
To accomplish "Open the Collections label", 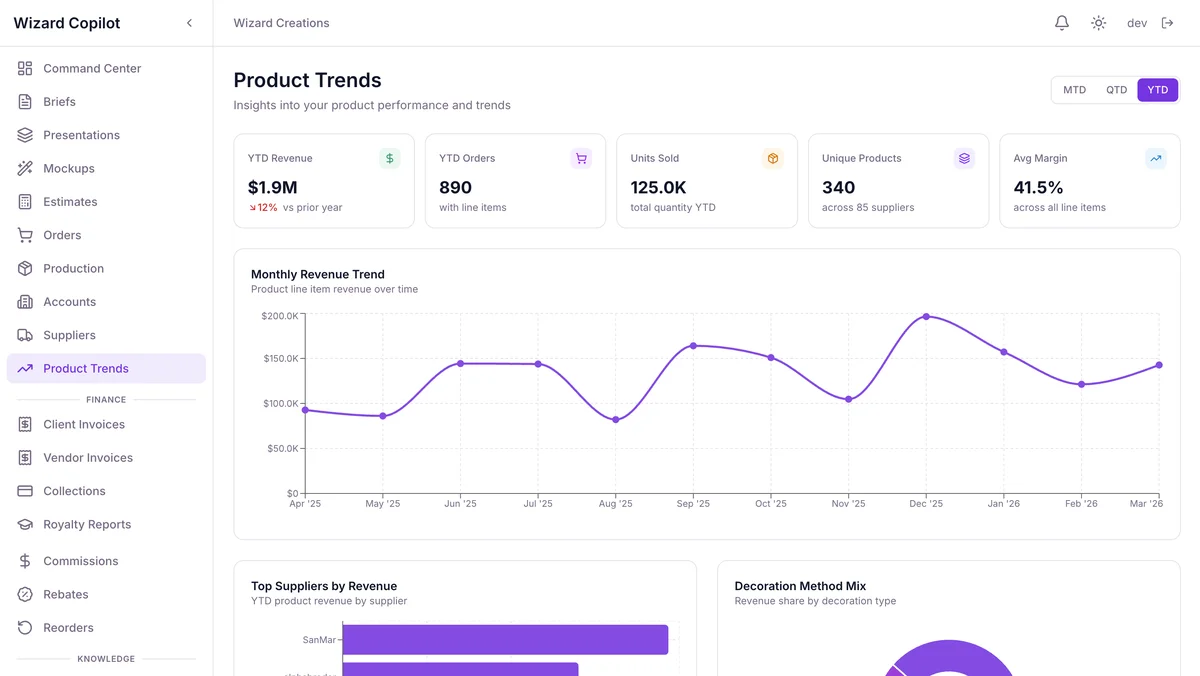I will [x=74, y=491].
